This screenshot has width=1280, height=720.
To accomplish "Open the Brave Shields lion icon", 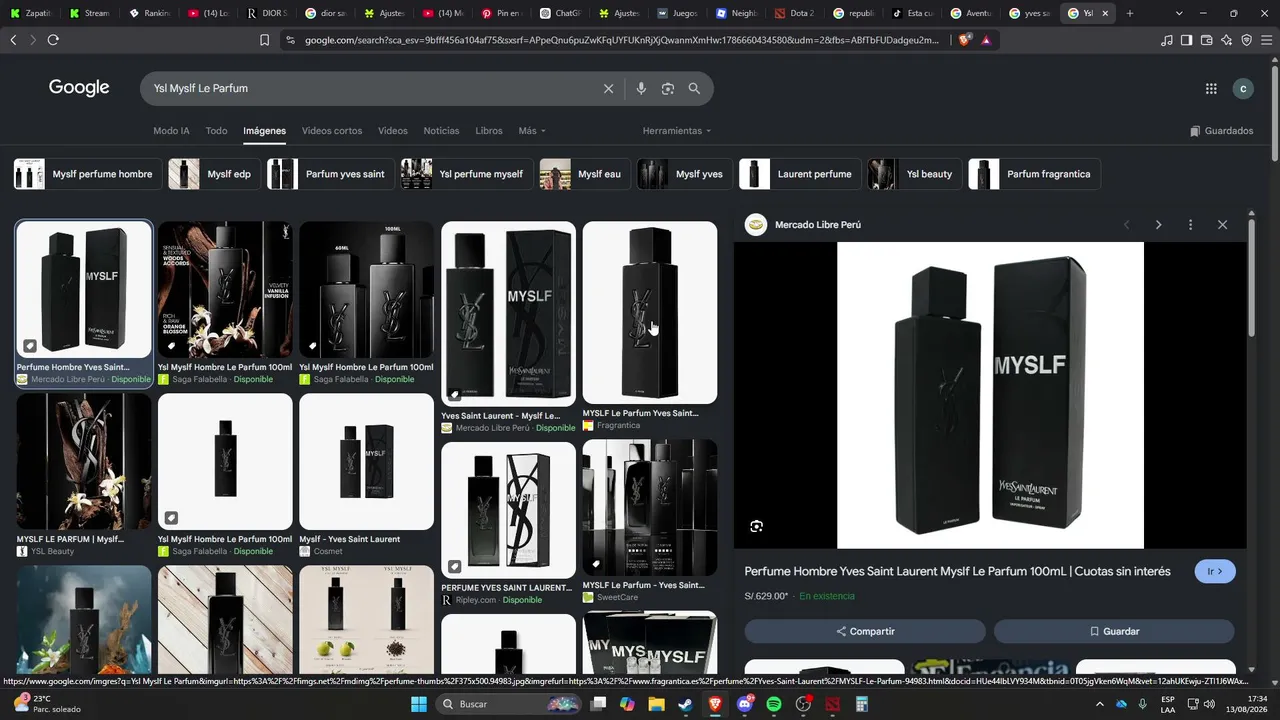I will click(x=965, y=40).
